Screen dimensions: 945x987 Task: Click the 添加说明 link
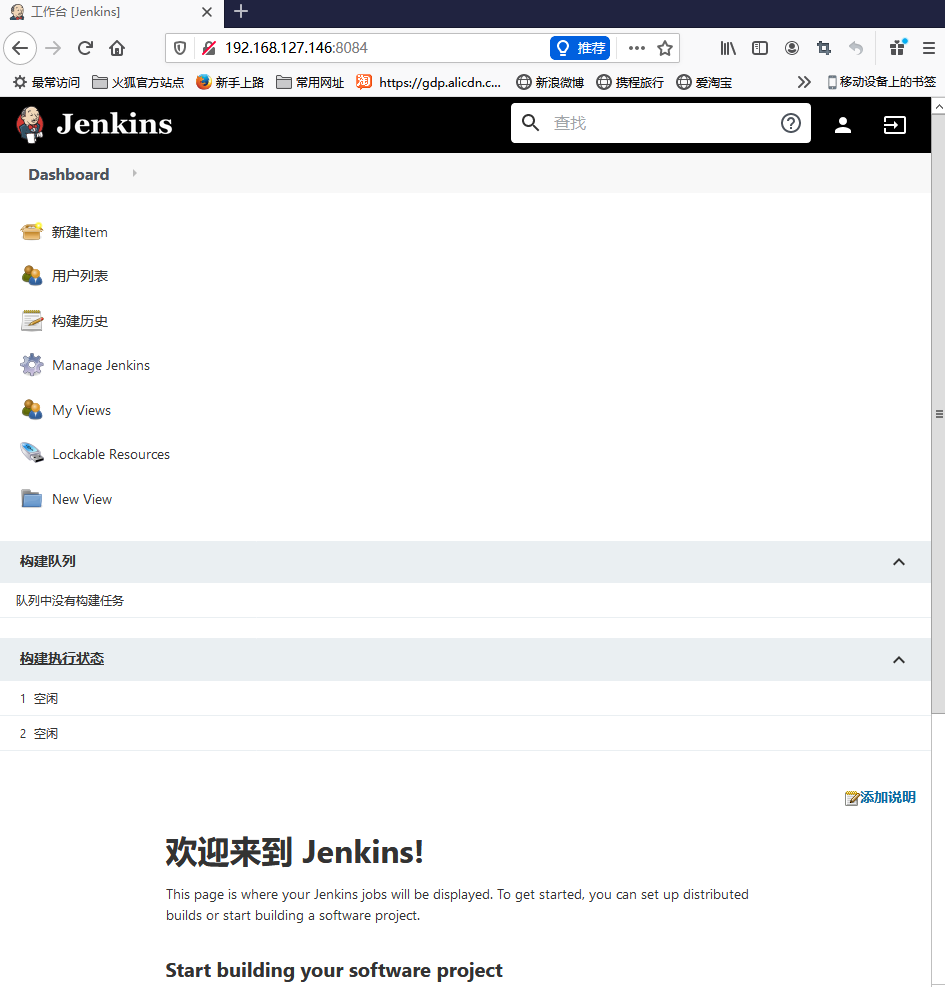pos(887,797)
